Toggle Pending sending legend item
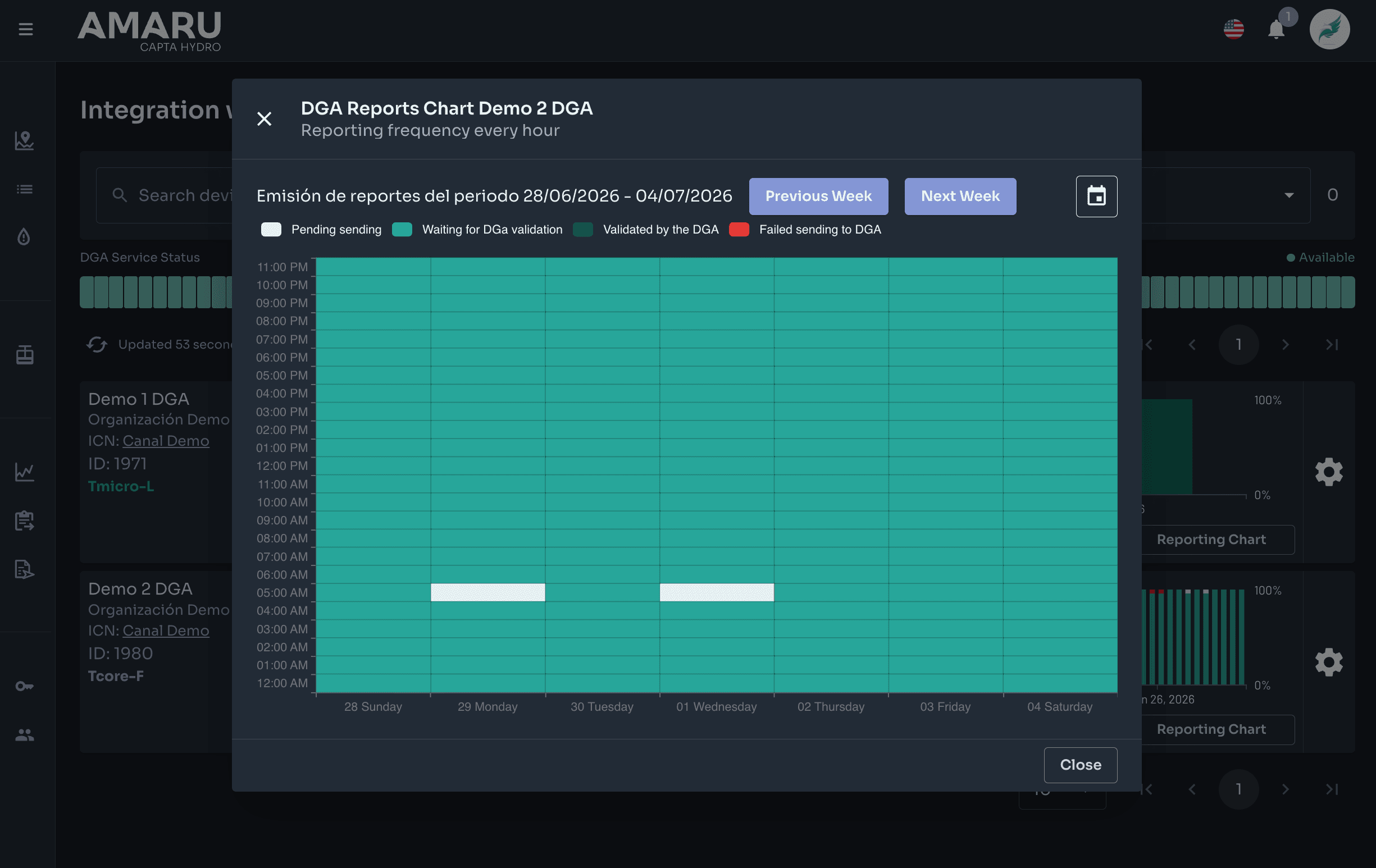Viewport: 1376px width, 868px height. point(321,230)
